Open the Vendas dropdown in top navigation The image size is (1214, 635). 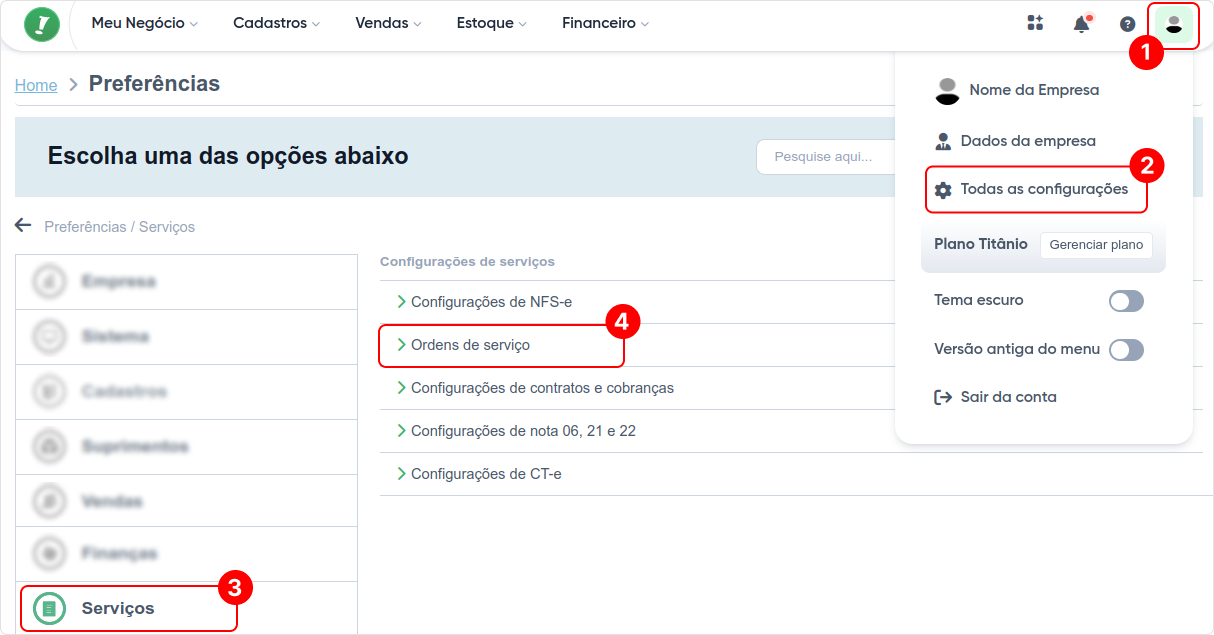click(388, 23)
